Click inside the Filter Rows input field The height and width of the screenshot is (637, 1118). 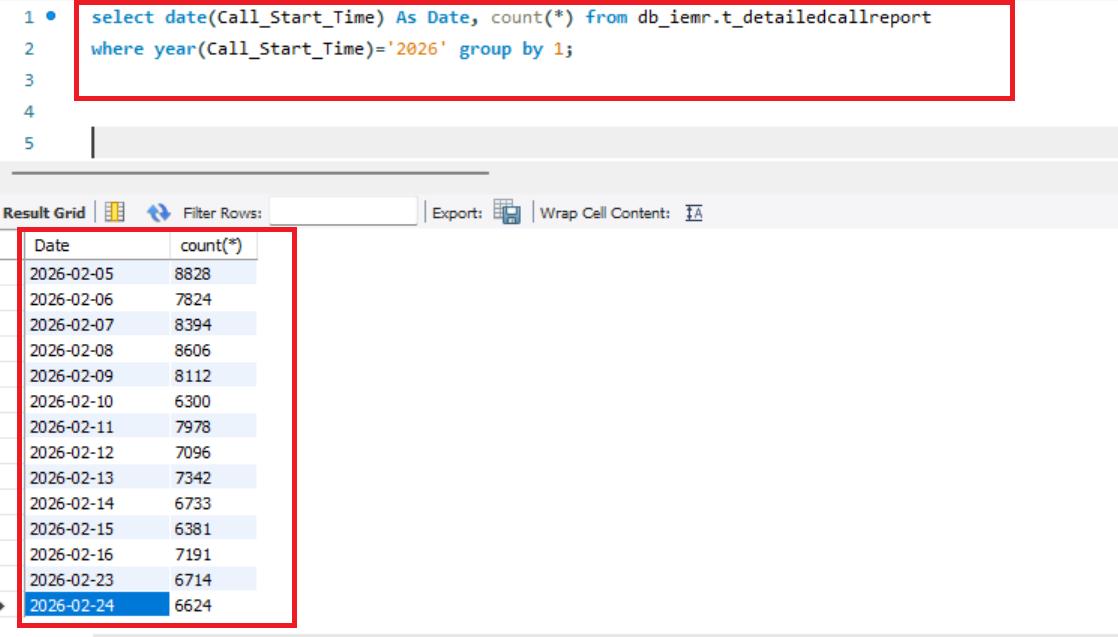(343, 212)
